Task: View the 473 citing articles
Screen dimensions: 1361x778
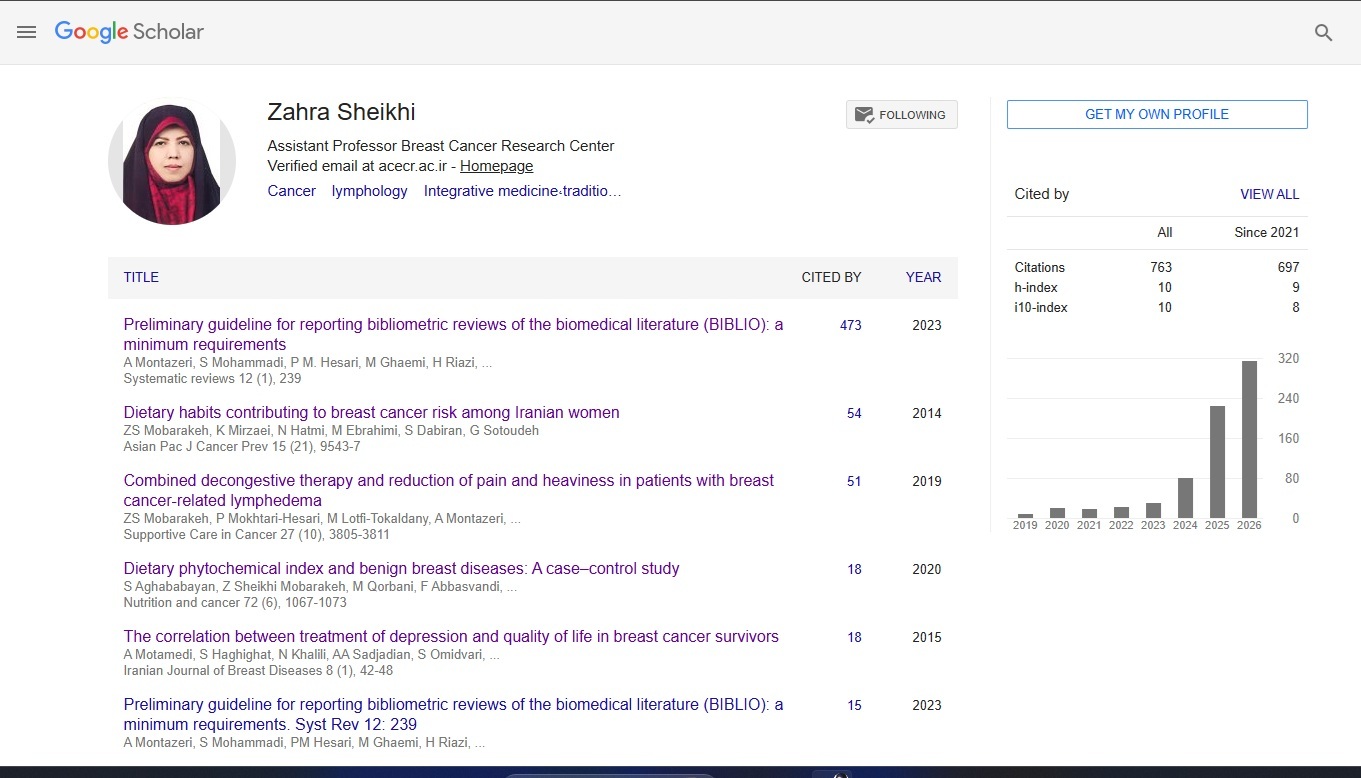Action: pos(850,325)
